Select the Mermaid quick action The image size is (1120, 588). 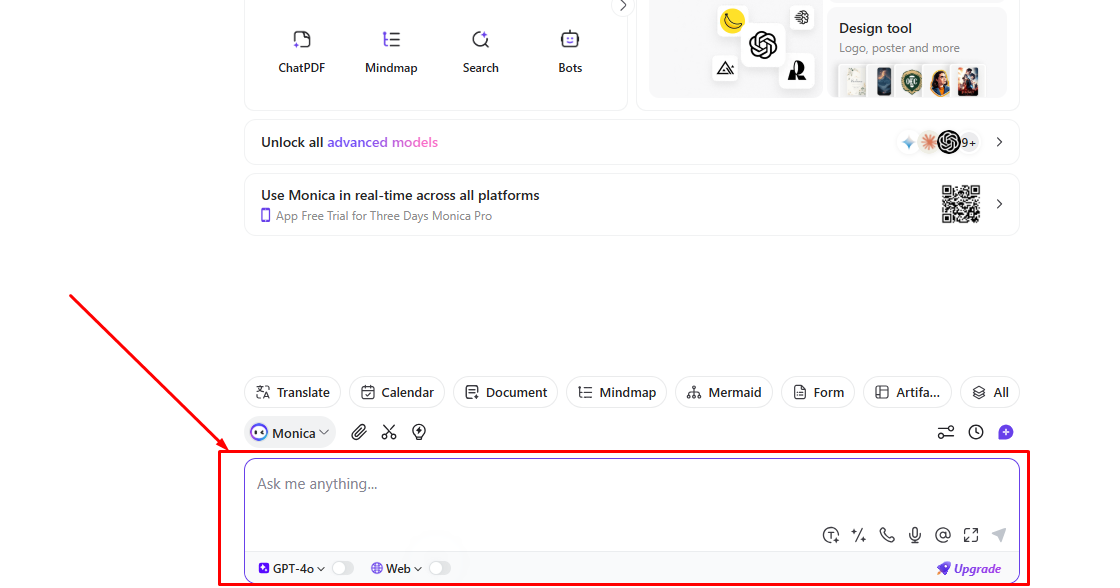724,392
